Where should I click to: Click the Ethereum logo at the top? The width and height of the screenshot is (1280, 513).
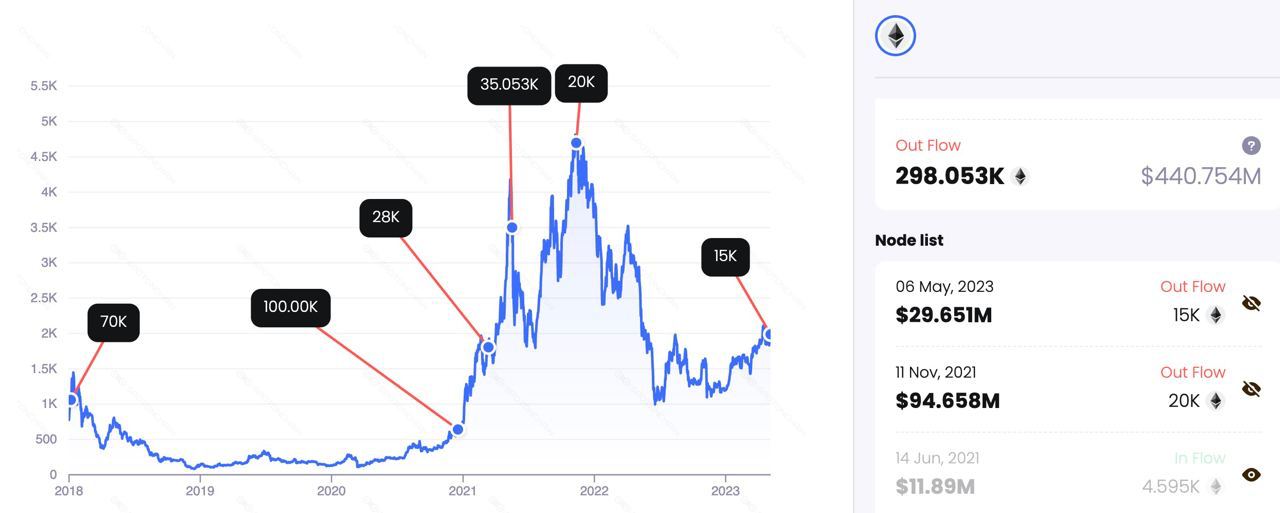tap(896, 36)
